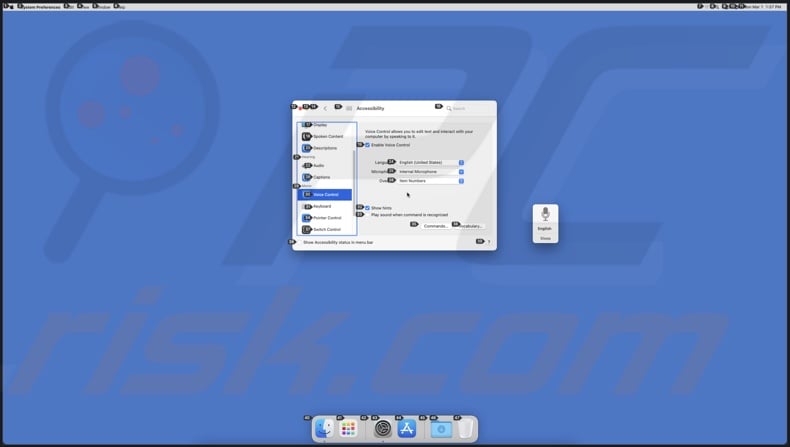Launch the App Store from the Dock
790x447 pixels.
(x=407, y=429)
